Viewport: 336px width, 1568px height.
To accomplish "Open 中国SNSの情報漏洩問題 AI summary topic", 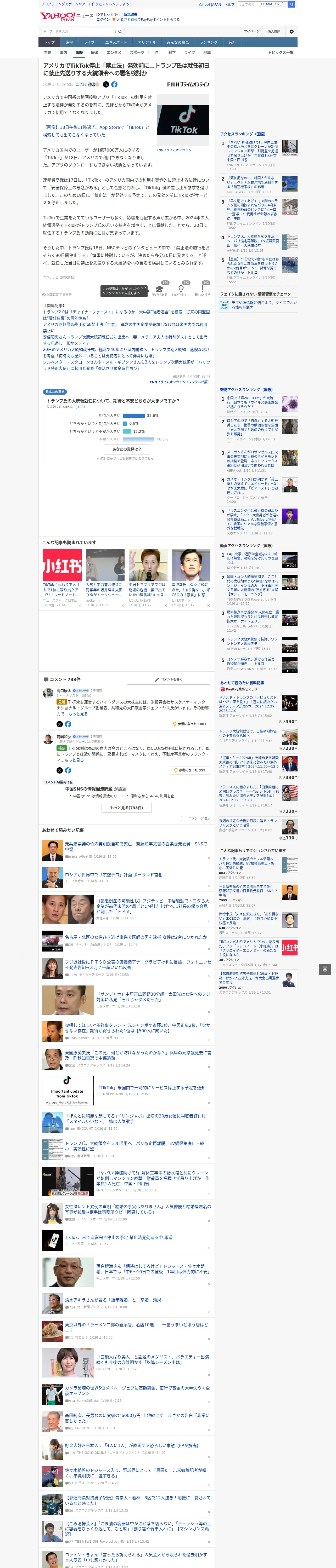I will click(89, 789).
